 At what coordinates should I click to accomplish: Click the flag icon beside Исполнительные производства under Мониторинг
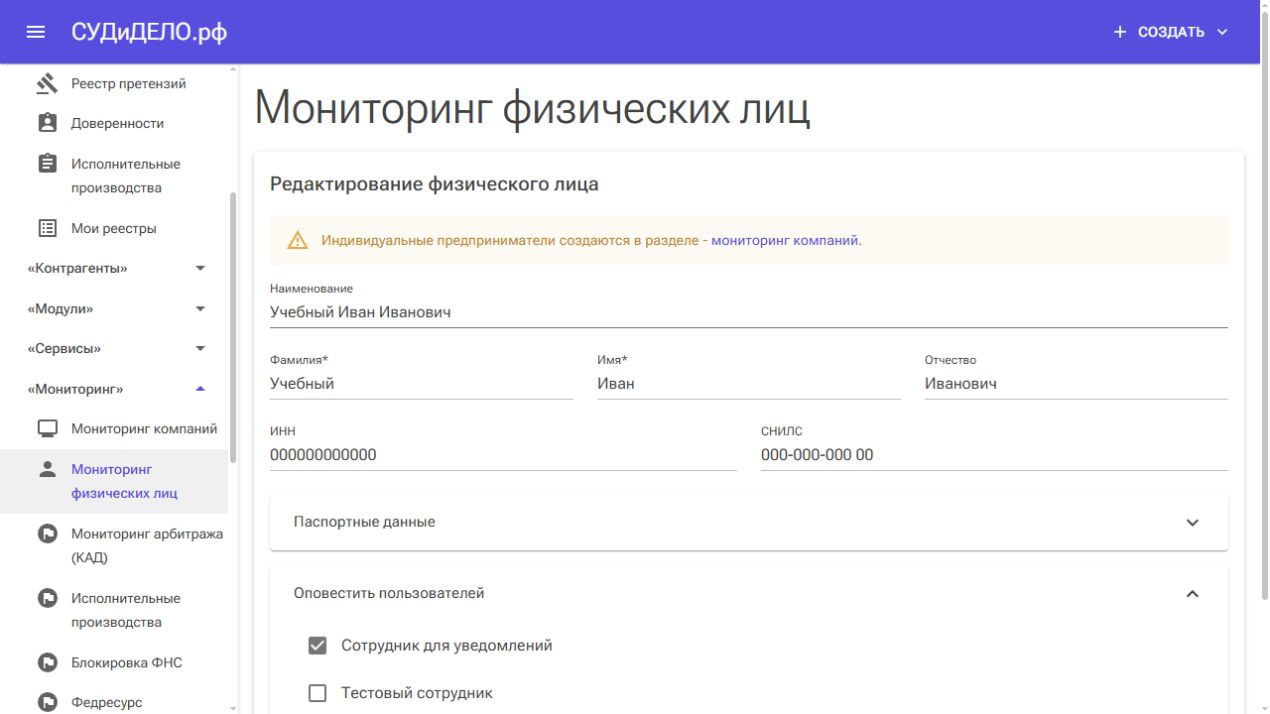(x=47, y=598)
